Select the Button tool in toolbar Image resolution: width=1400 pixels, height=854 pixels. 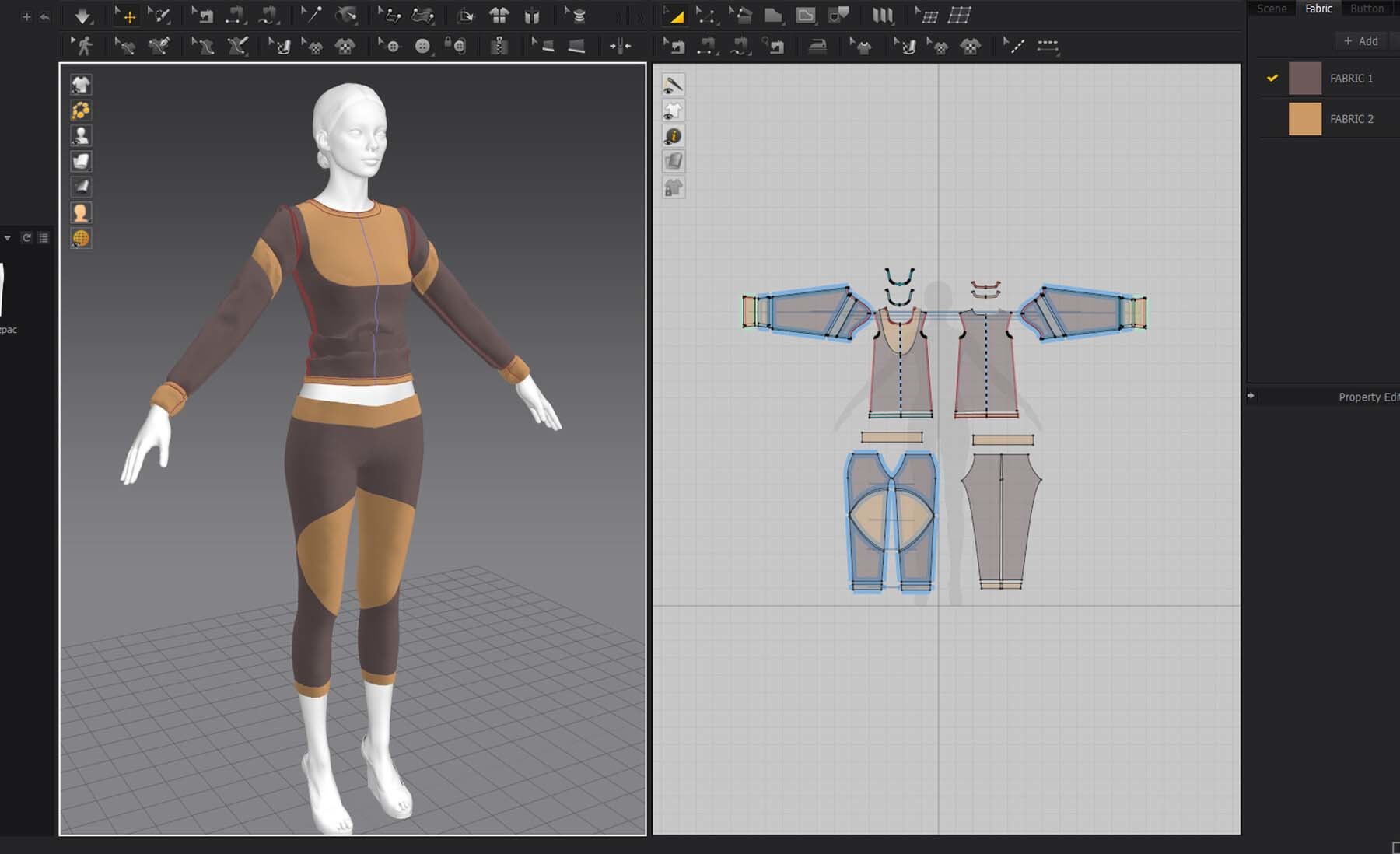click(421, 47)
